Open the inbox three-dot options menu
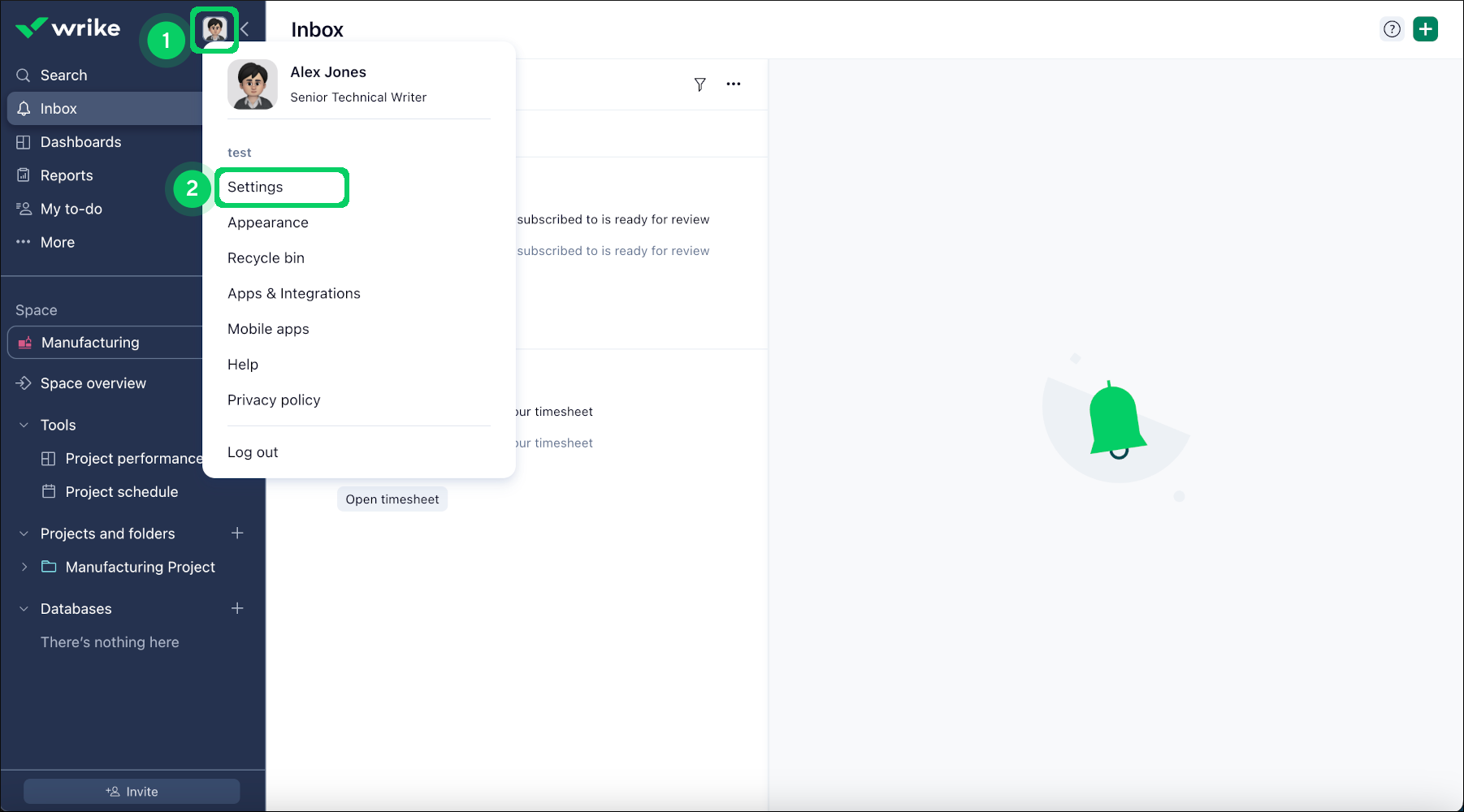 pyautogui.click(x=734, y=84)
